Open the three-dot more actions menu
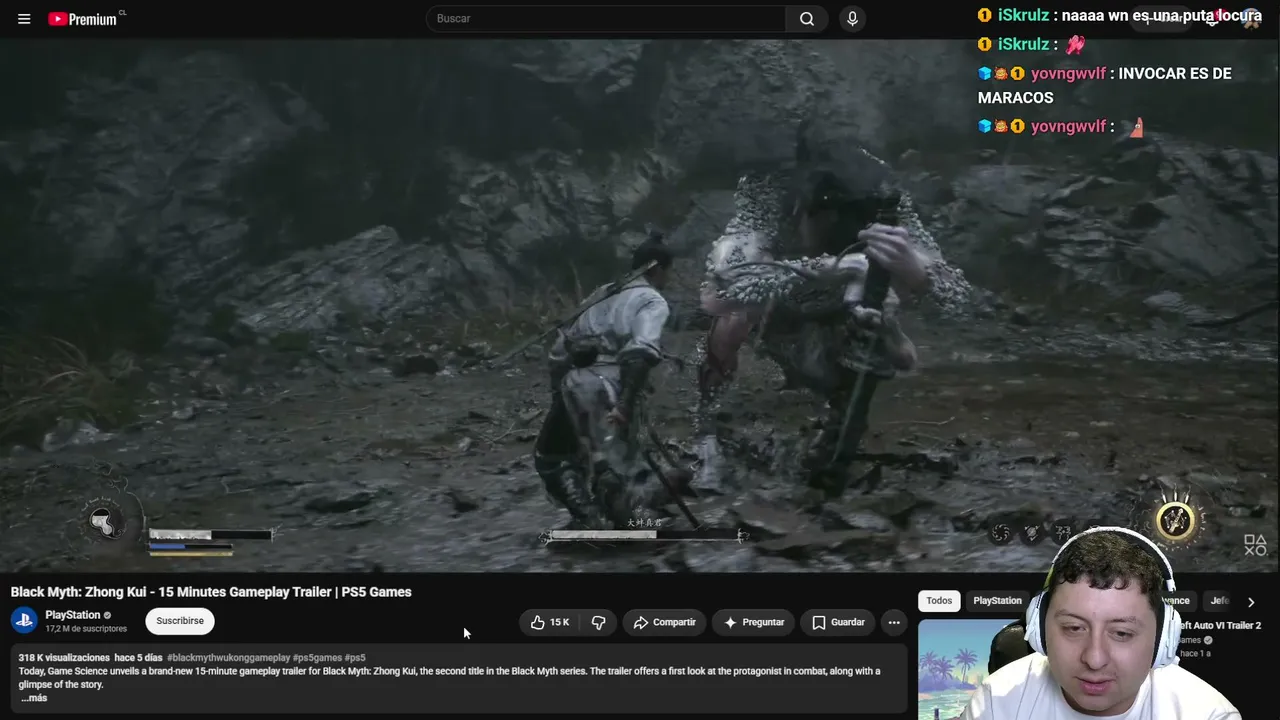The height and width of the screenshot is (720, 1280). click(894, 622)
